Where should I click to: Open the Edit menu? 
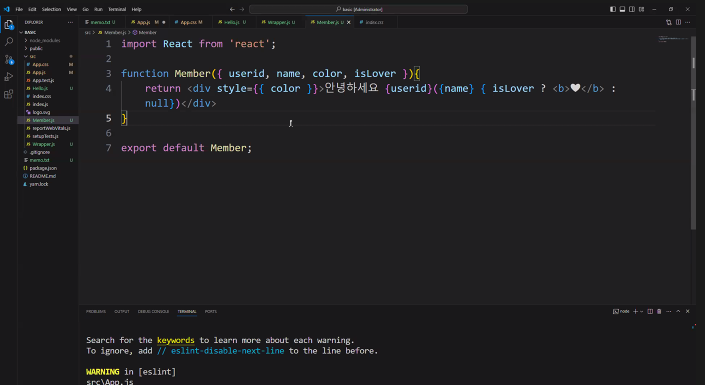tap(32, 9)
